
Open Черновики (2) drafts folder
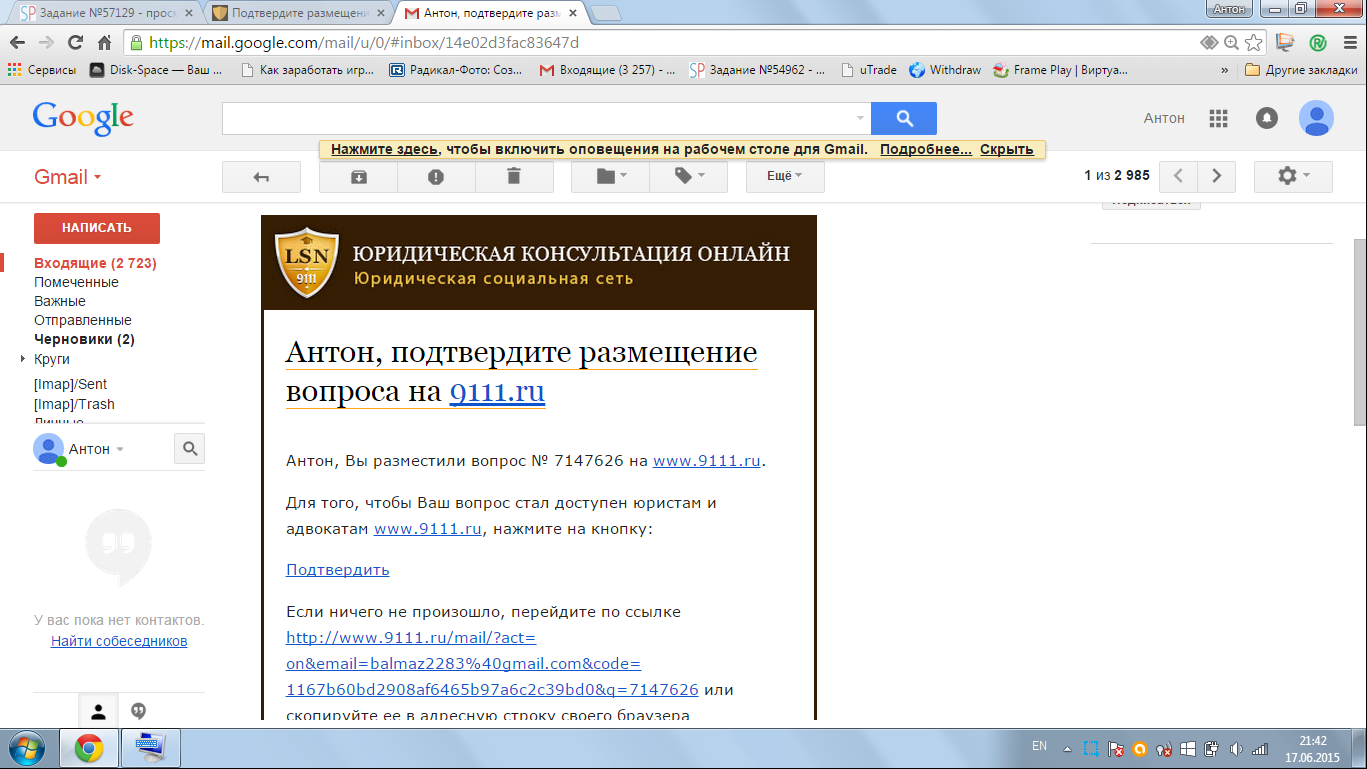(x=84, y=339)
